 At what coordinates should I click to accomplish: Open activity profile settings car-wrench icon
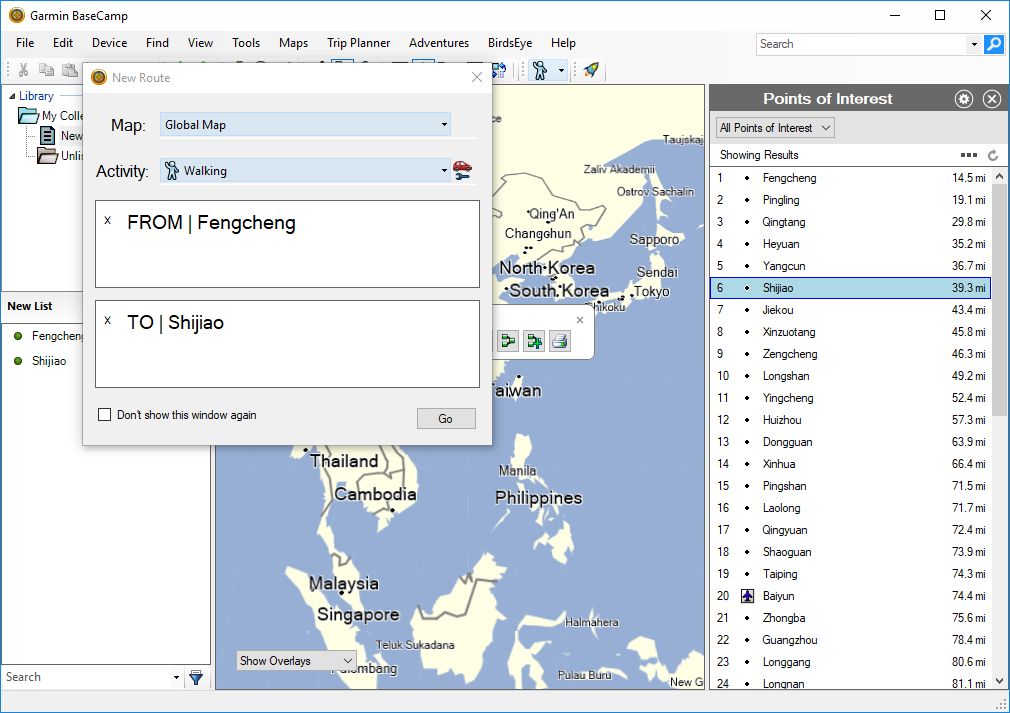point(462,171)
